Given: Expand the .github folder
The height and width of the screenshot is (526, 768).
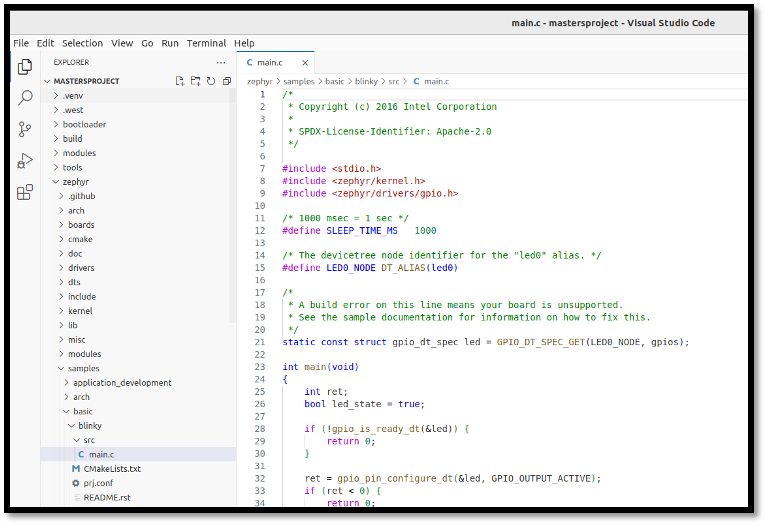Looking at the screenshot, I should tap(138, 196).
